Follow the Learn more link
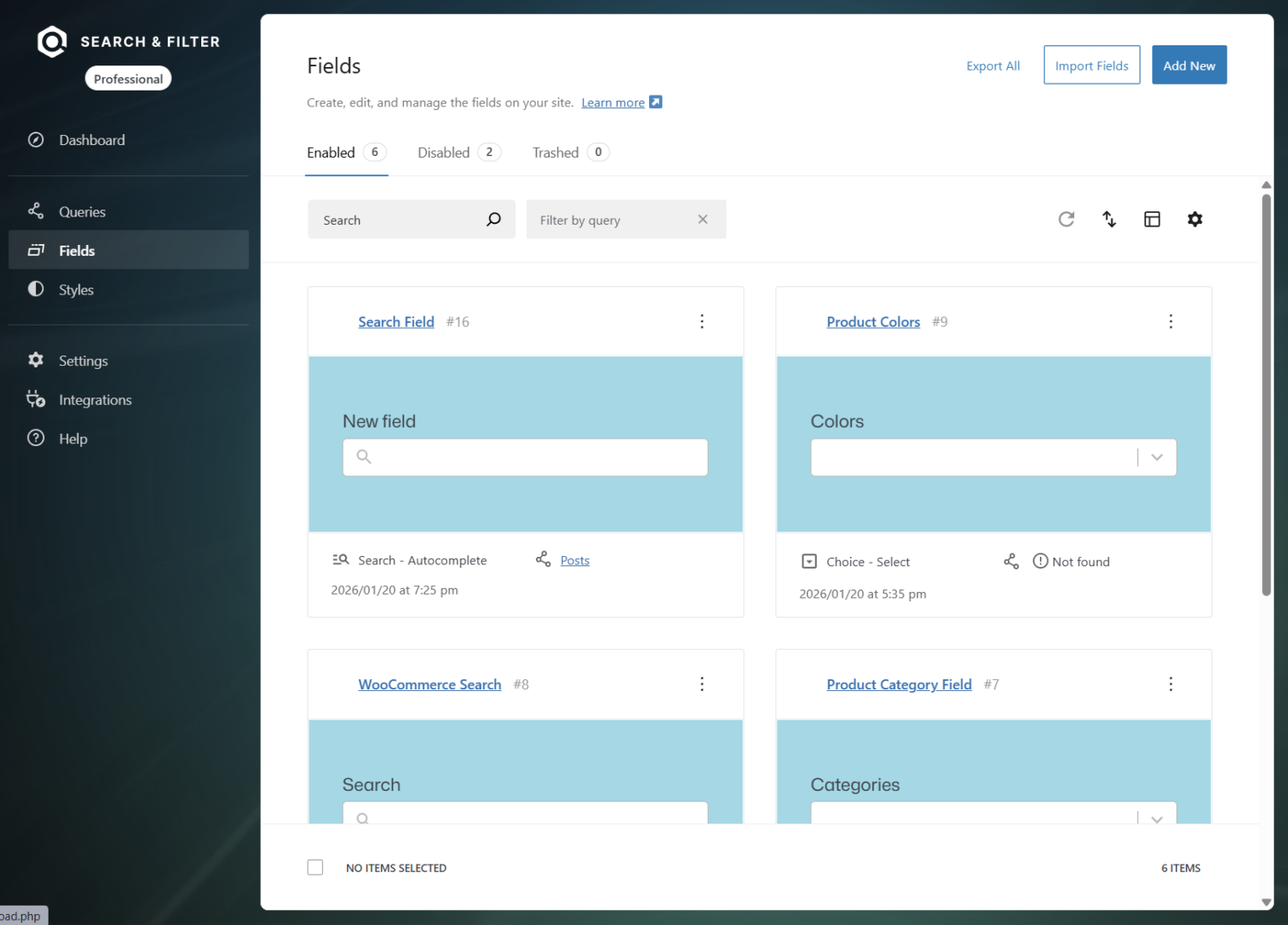The width and height of the screenshot is (1288, 925). tap(613, 102)
